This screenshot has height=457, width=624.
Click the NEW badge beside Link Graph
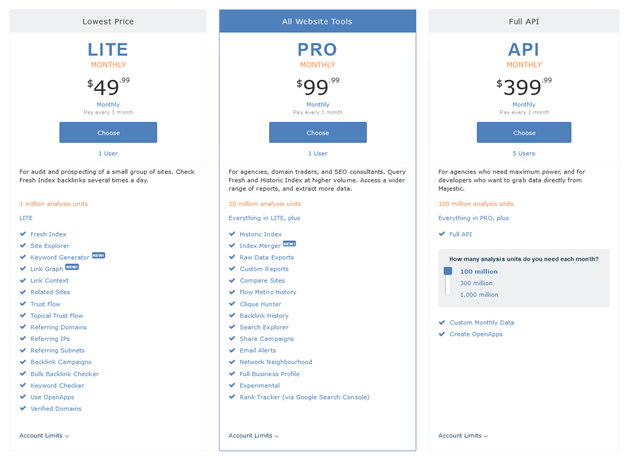coord(71,267)
